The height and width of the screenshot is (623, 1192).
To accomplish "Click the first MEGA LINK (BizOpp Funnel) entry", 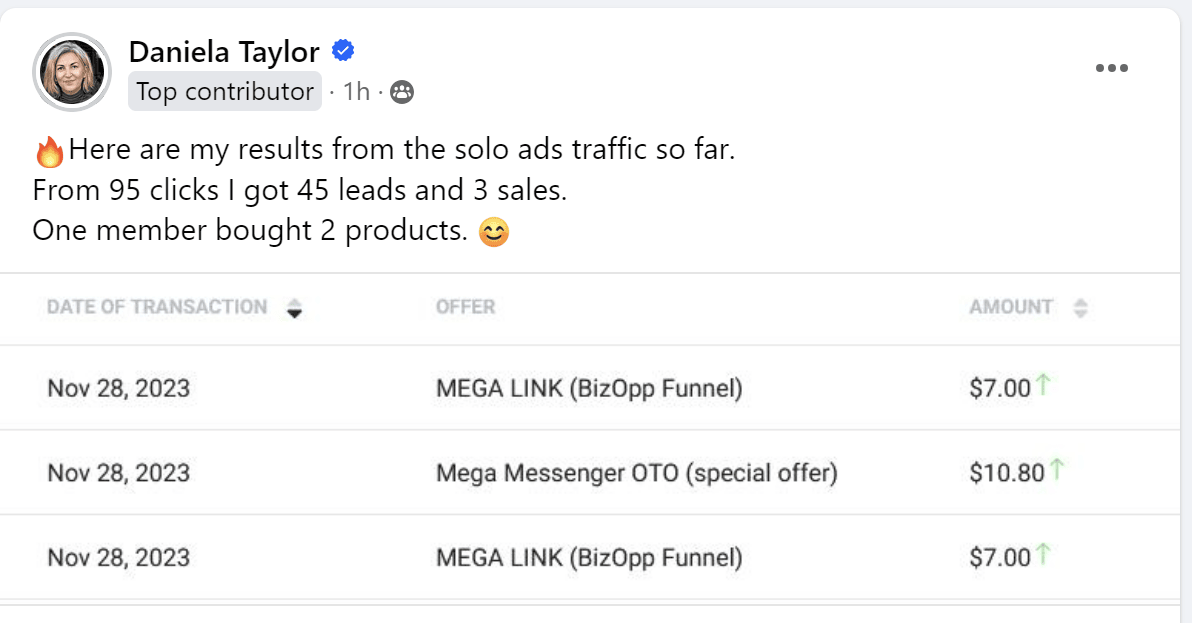I will coord(589,388).
